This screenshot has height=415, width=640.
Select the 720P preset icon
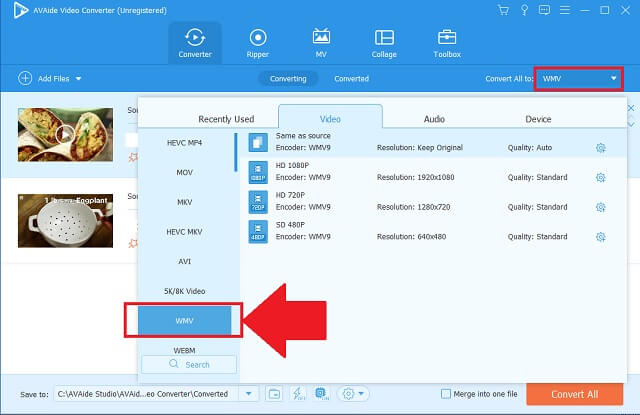click(x=258, y=202)
